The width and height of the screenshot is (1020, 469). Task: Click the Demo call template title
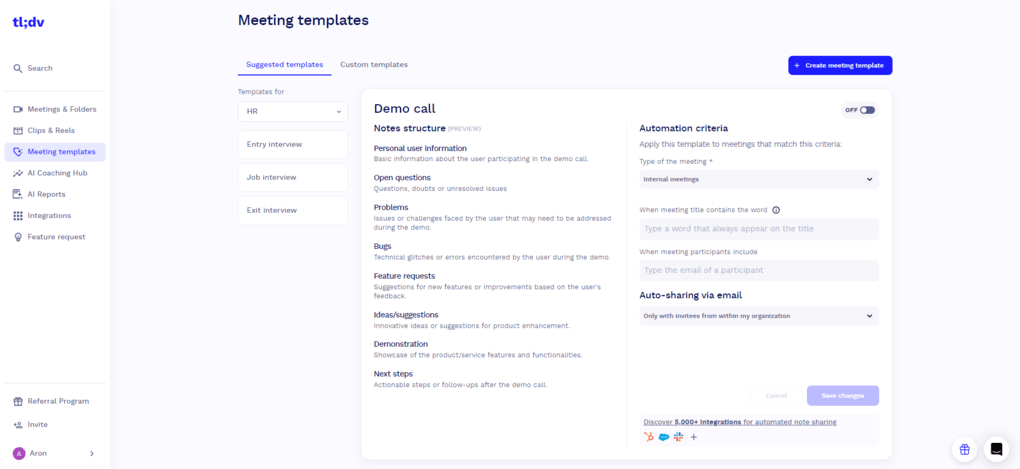coord(405,109)
